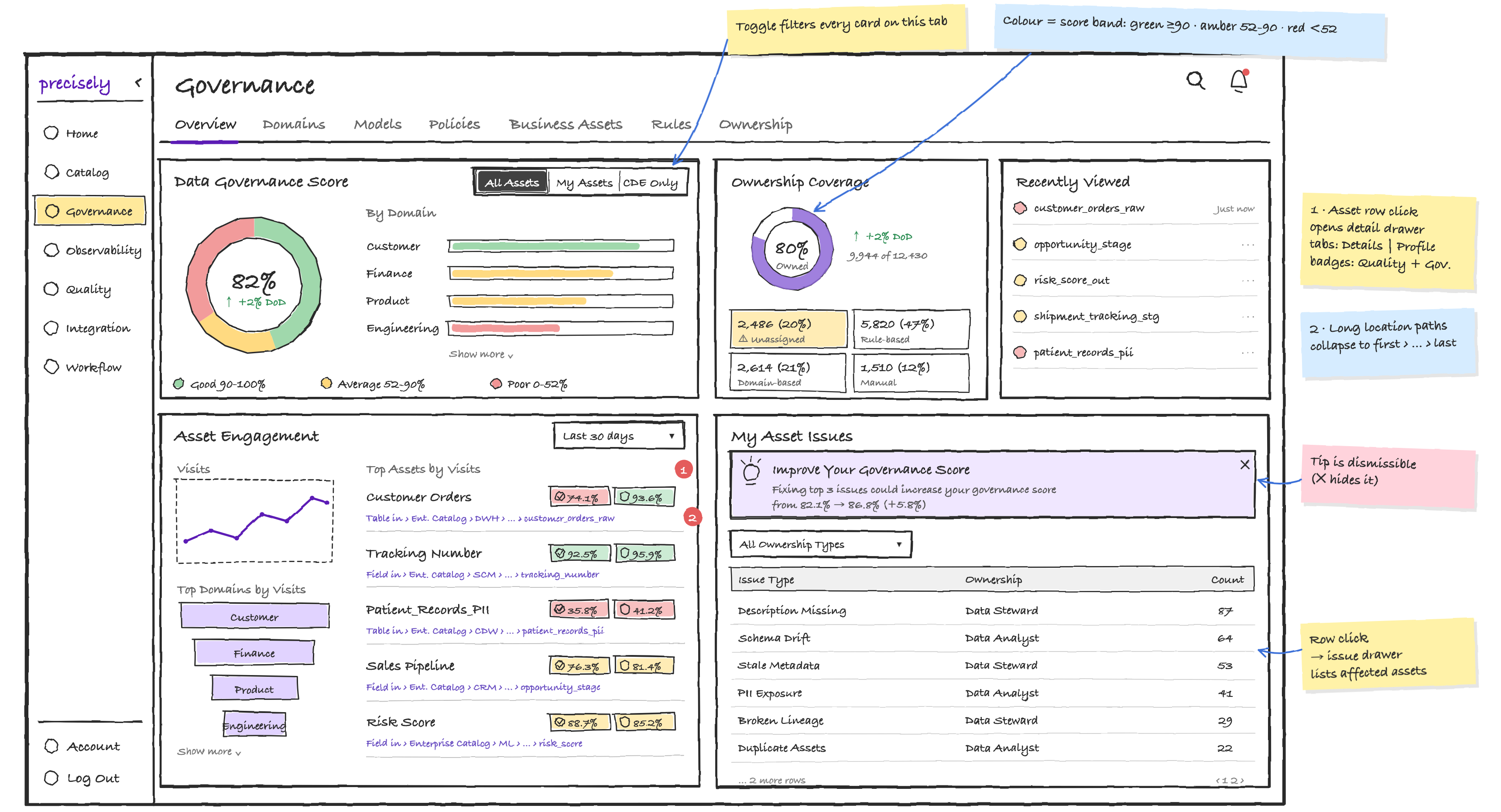
Task: Open options menu for patient_records_pii
Action: tap(1247, 353)
